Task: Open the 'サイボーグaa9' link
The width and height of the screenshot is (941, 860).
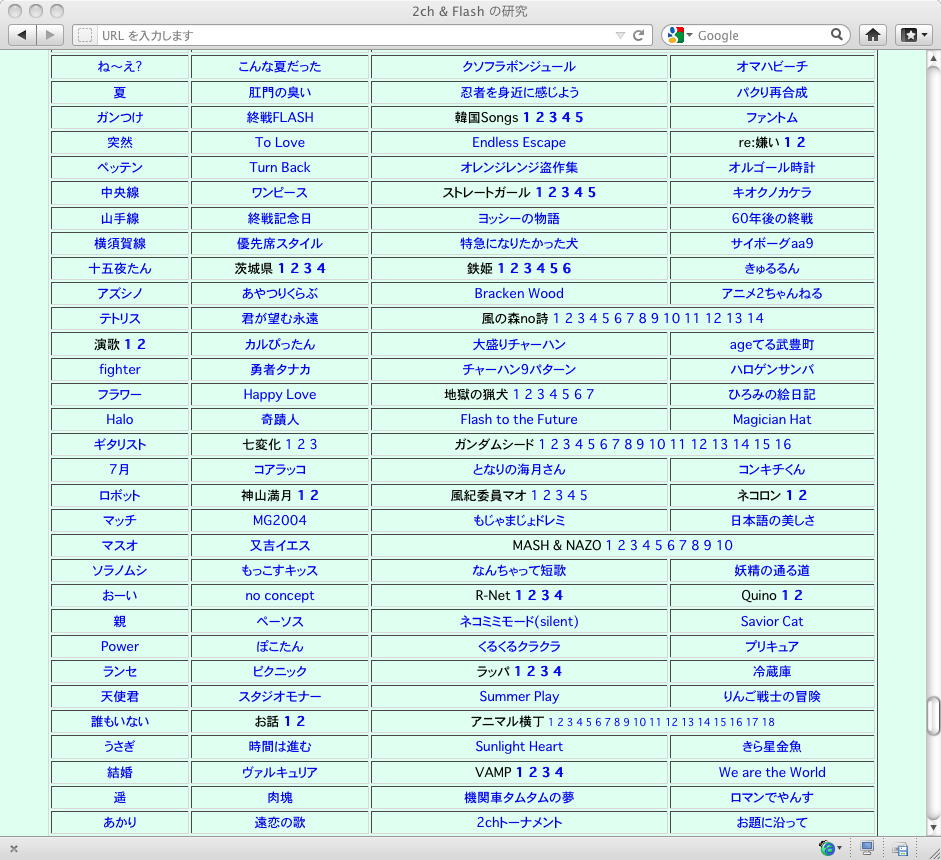Action: click(772, 243)
